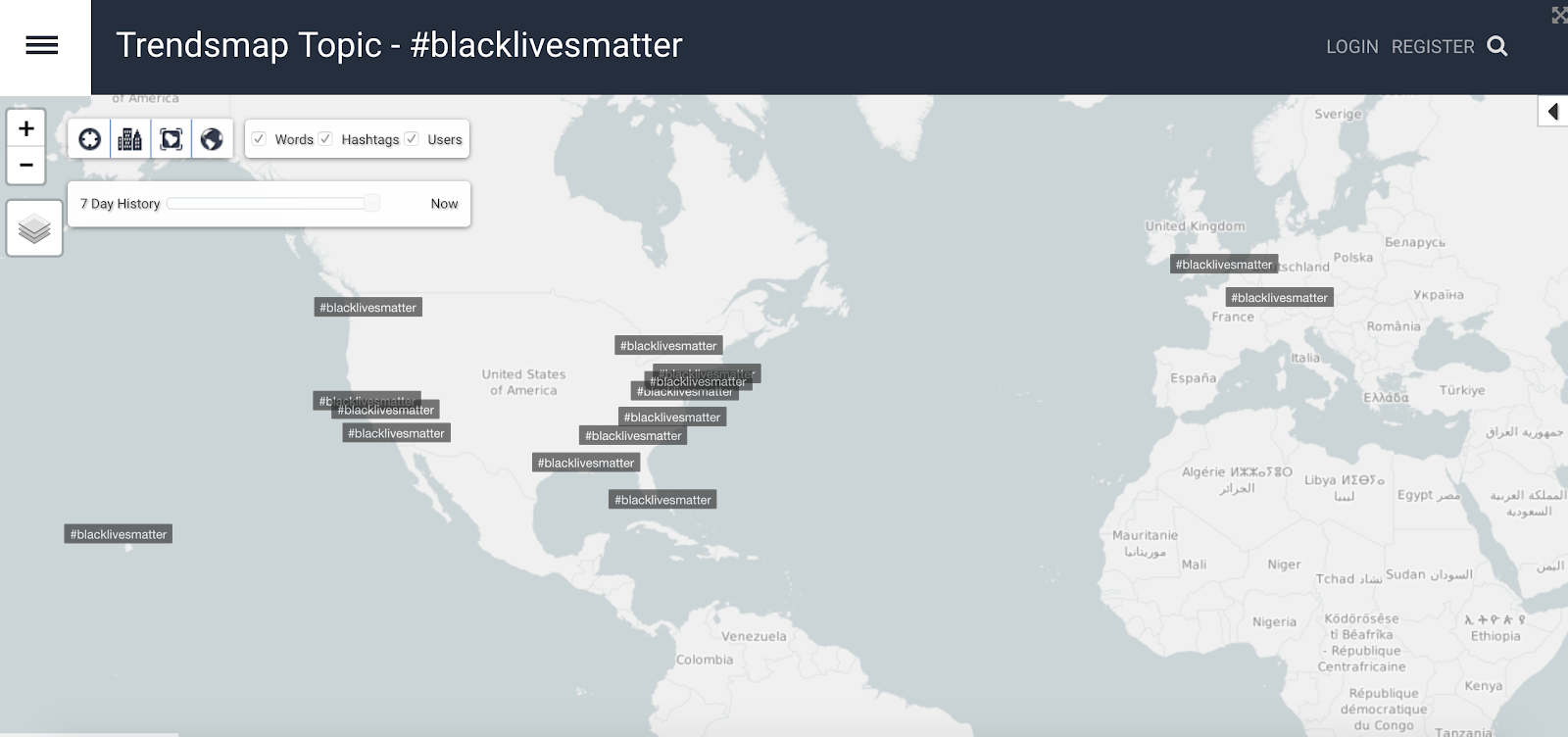
Task: Select #blacklivesmatter tag over United Kingdom
Action: click(x=1224, y=265)
